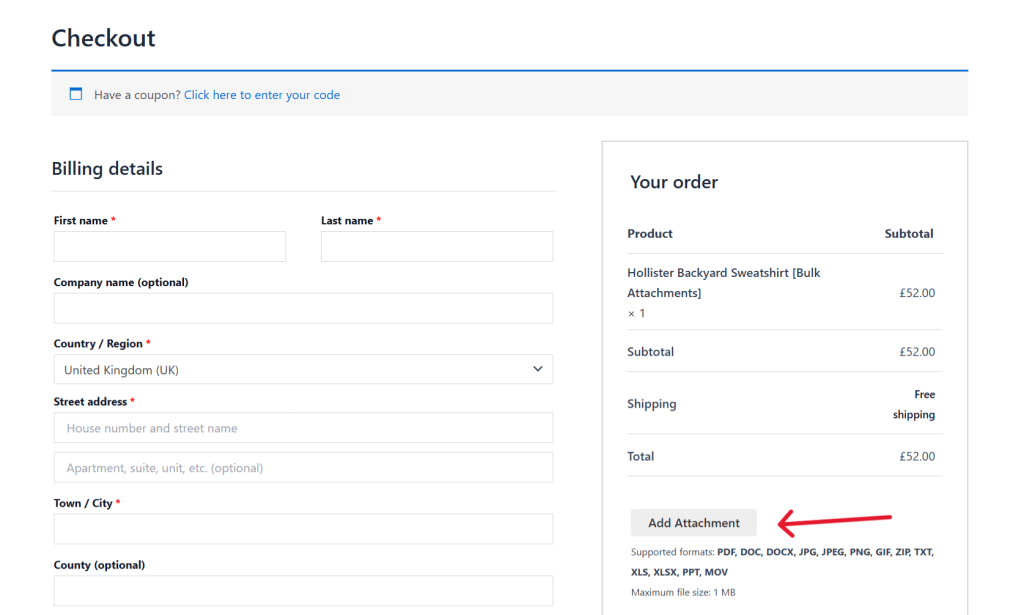Click the Add Attachment button

[693, 522]
